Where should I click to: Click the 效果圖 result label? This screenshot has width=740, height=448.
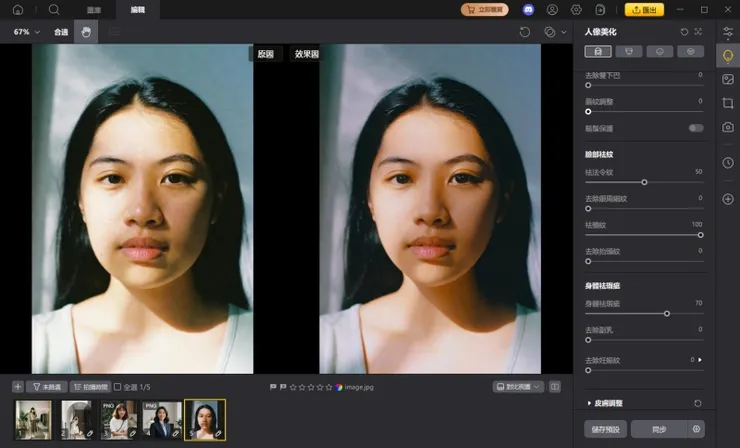[x=306, y=54]
